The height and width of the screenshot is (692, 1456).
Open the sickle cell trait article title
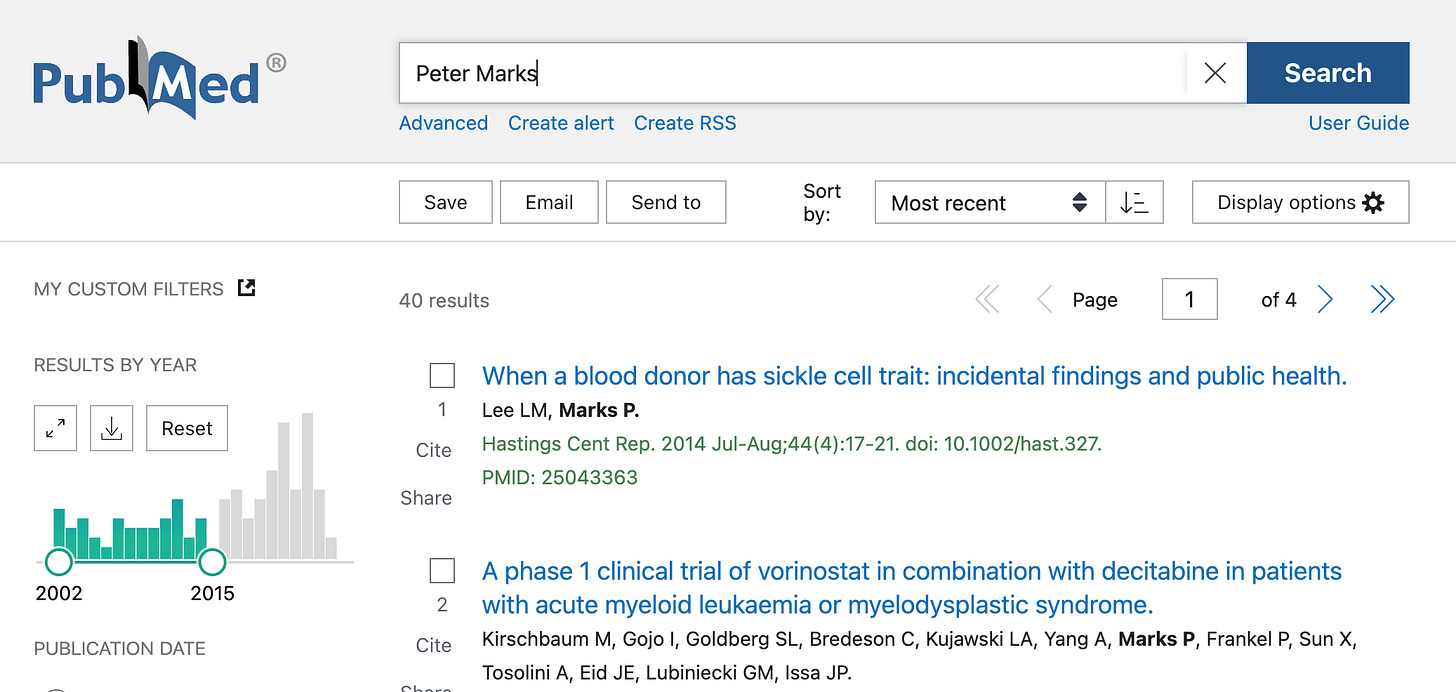[914, 376]
